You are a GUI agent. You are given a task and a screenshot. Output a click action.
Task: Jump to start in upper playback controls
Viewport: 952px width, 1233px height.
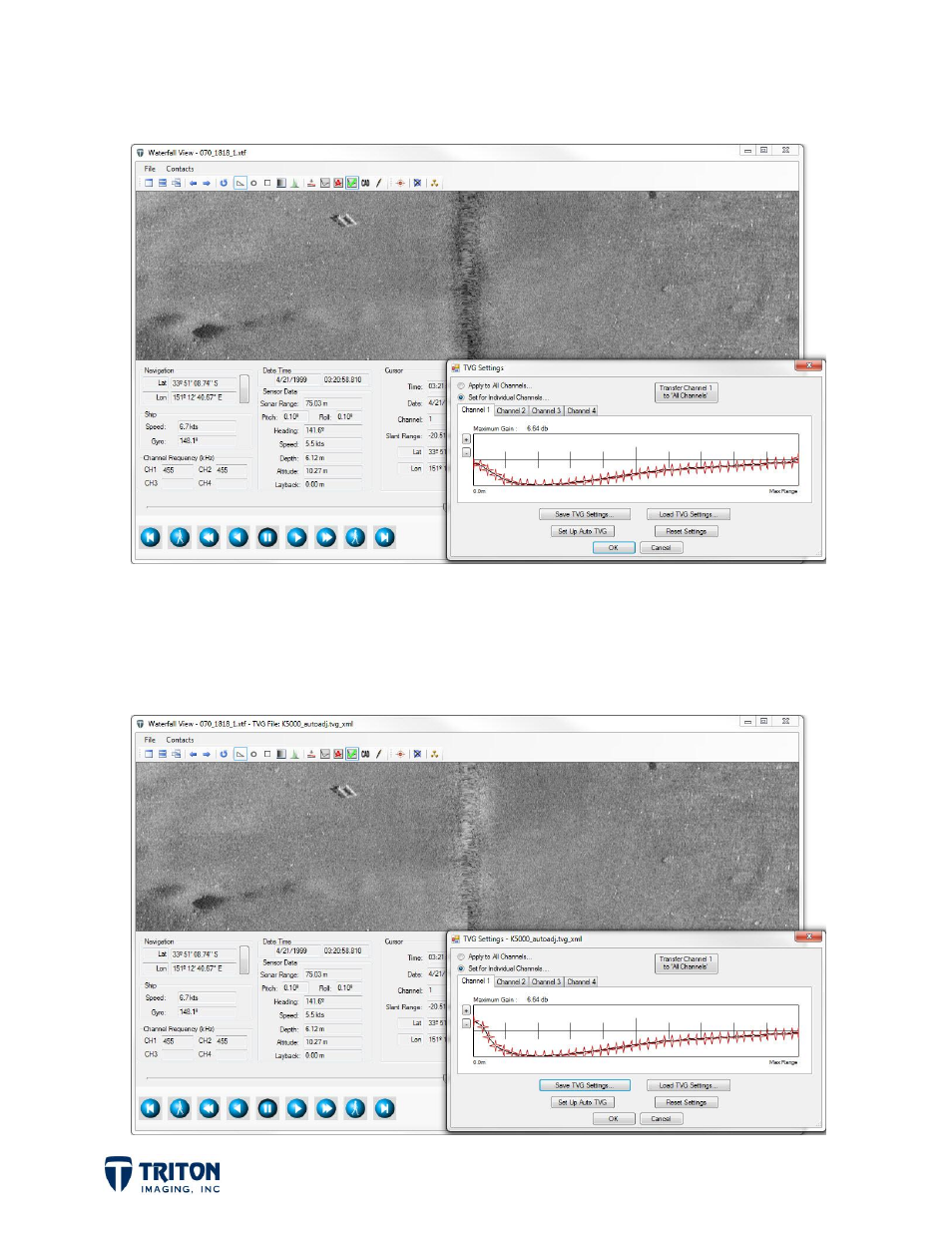[150, 537]
